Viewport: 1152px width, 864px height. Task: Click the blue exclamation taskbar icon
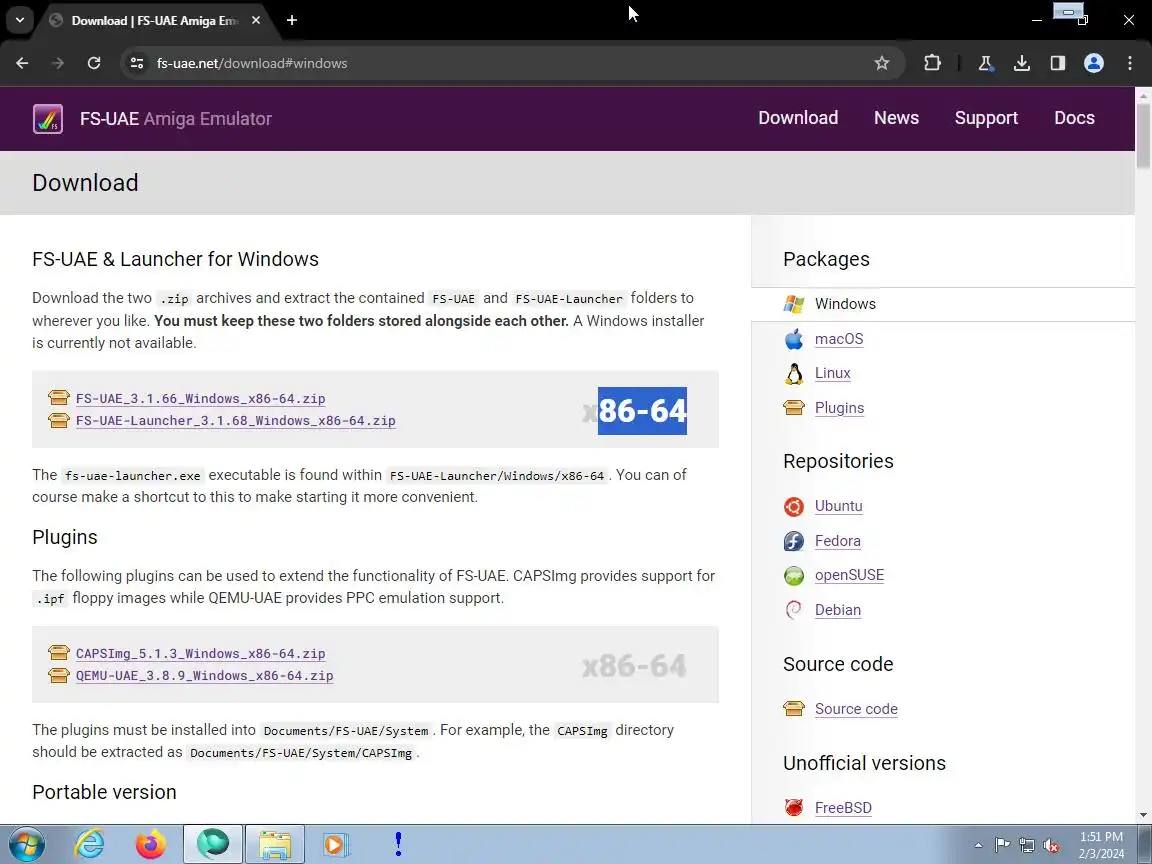(397, 844)
